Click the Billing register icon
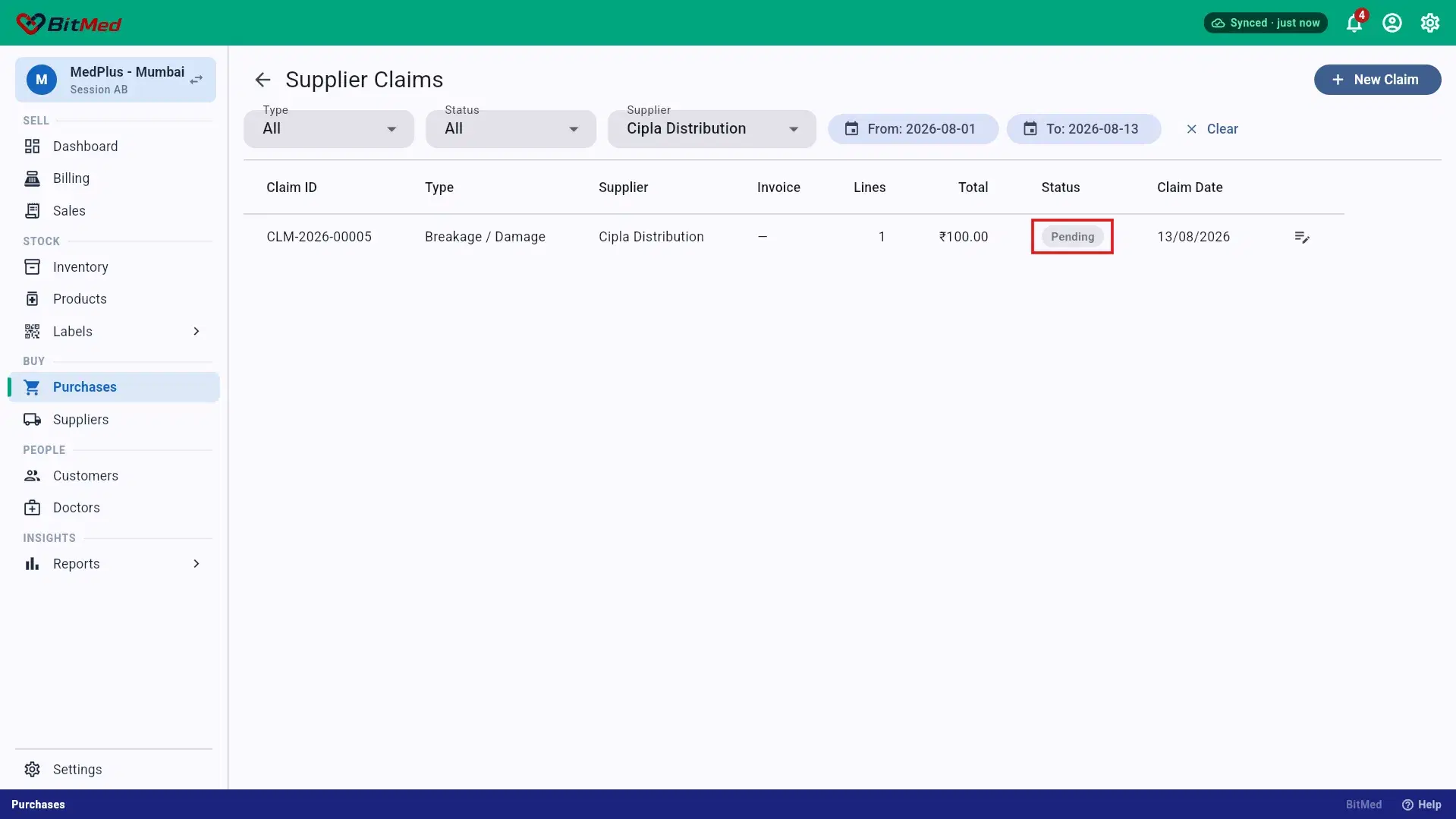Screen dimensions: 1456x819 point(32,178)
